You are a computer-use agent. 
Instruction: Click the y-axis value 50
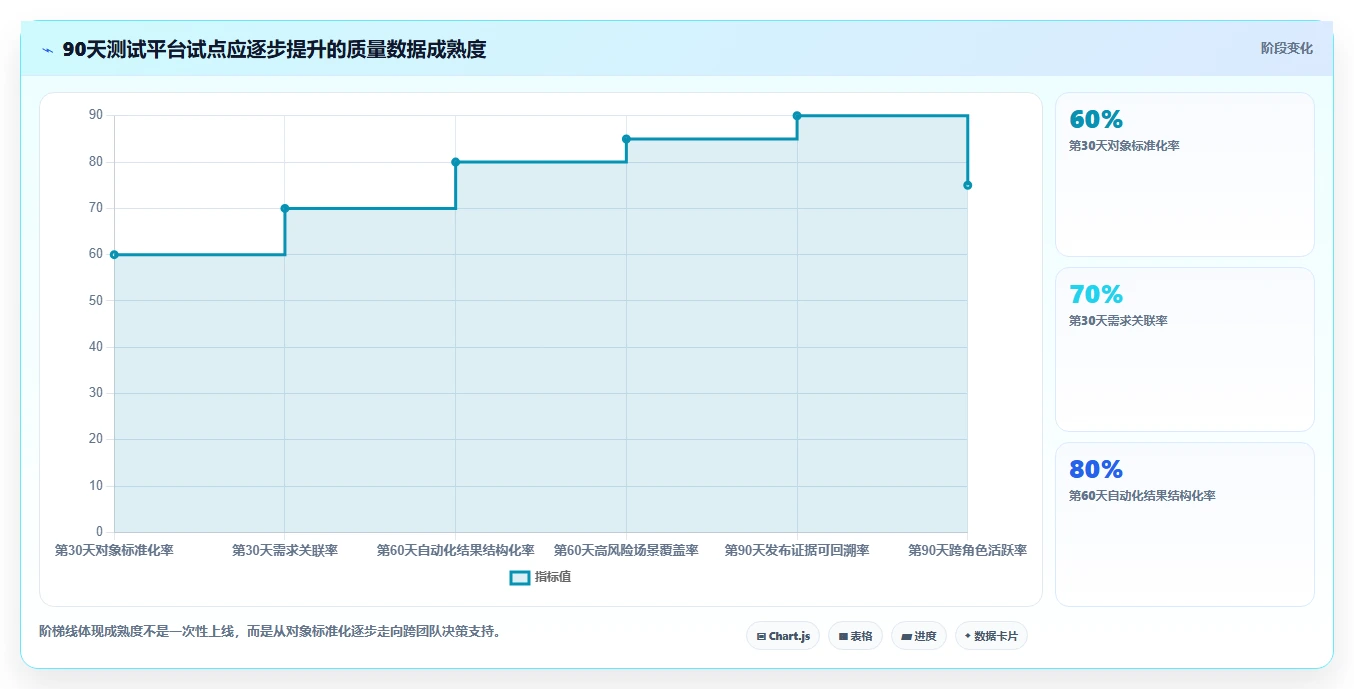tap(96, 300)
